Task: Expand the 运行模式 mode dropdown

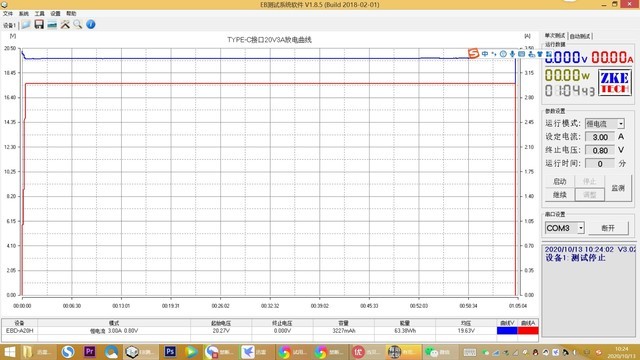Action: (620, 124)
